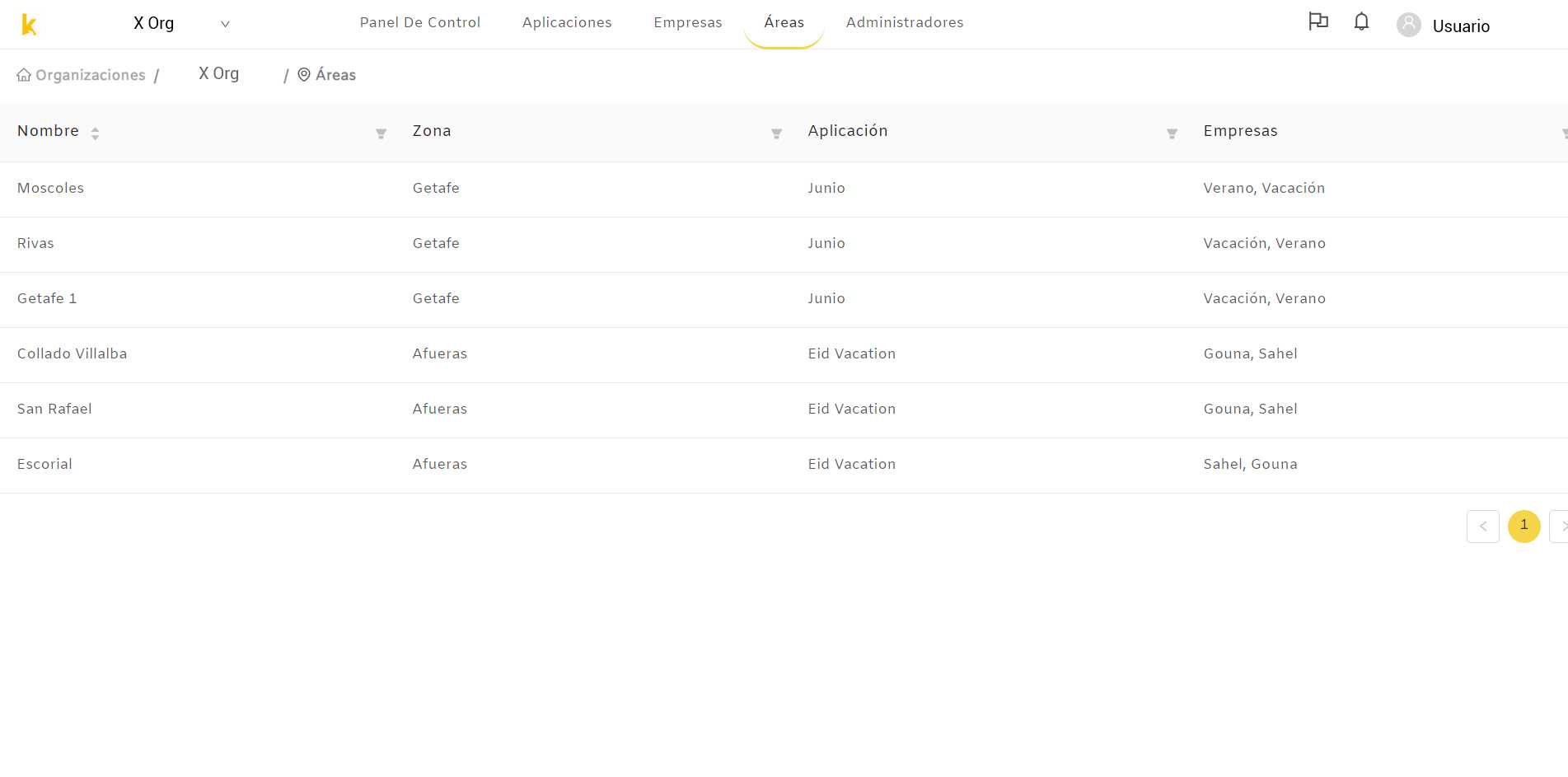1568x777 pixels.
Task: Click Áreas breadcrumb text
Action: [x=336, y=75]
